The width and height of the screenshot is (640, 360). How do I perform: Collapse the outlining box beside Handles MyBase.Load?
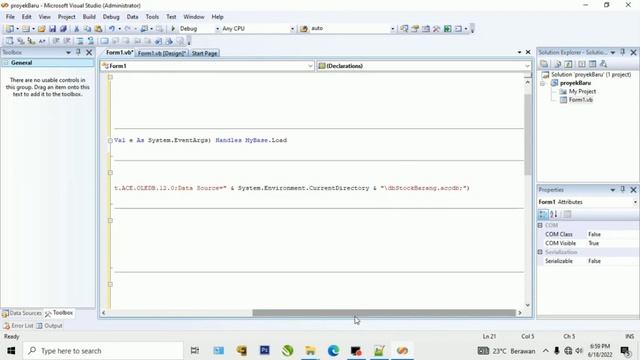point(110,140)
